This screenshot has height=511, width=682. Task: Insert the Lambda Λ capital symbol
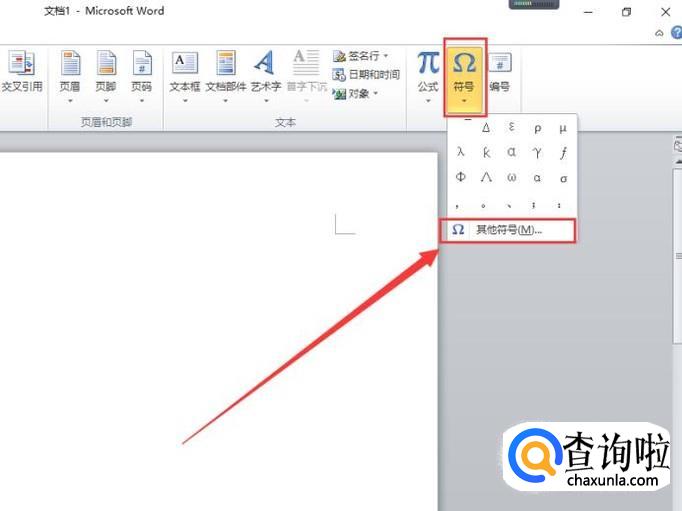click(486, 177)
